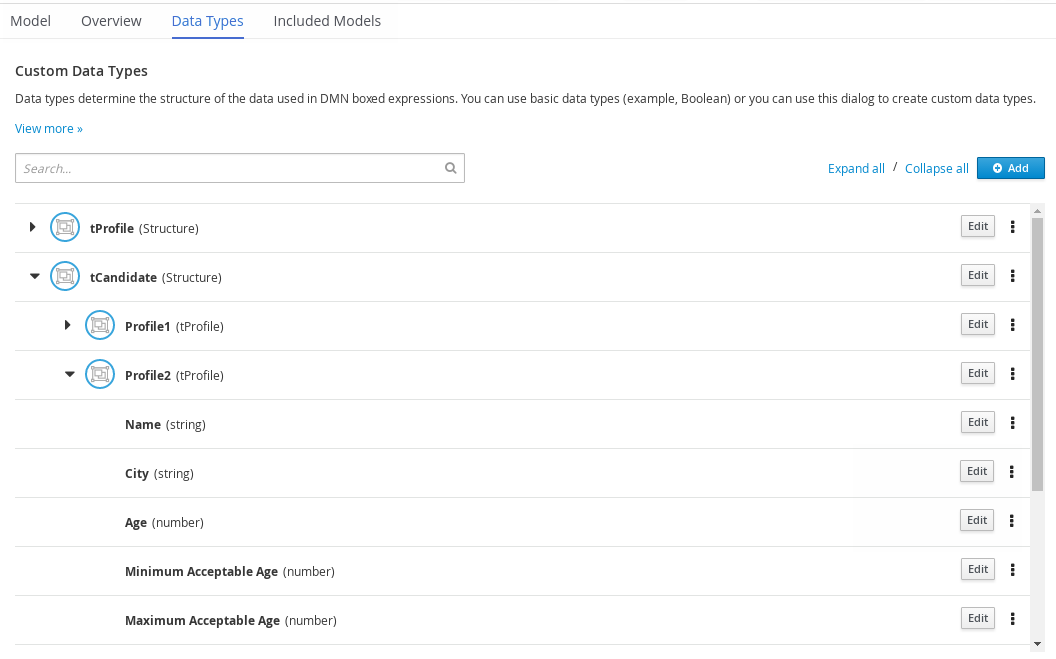Click the search magnifier icon
The width and height of the screenshot is (1056, 659).
450,168
